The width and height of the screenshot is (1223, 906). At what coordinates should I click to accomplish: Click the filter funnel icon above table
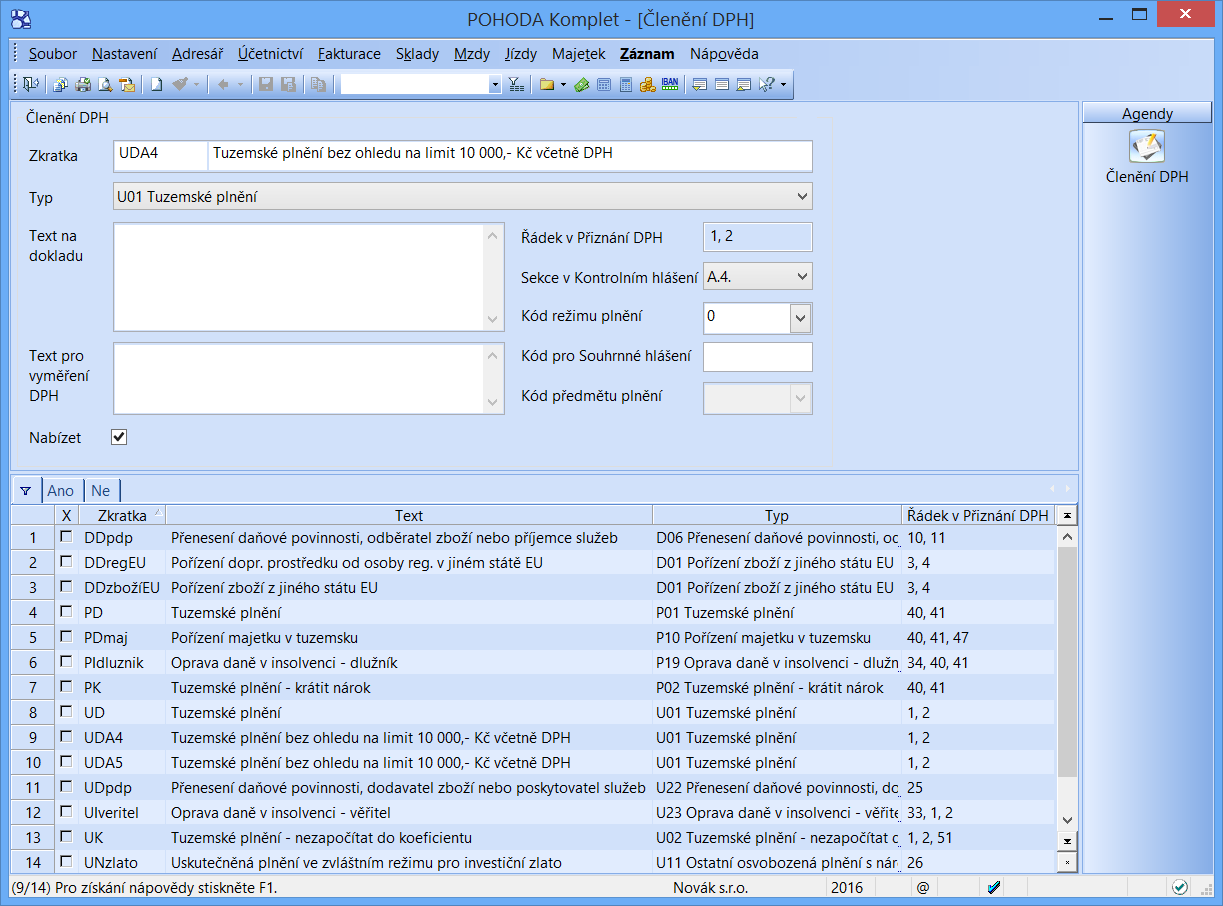(26, 491)
